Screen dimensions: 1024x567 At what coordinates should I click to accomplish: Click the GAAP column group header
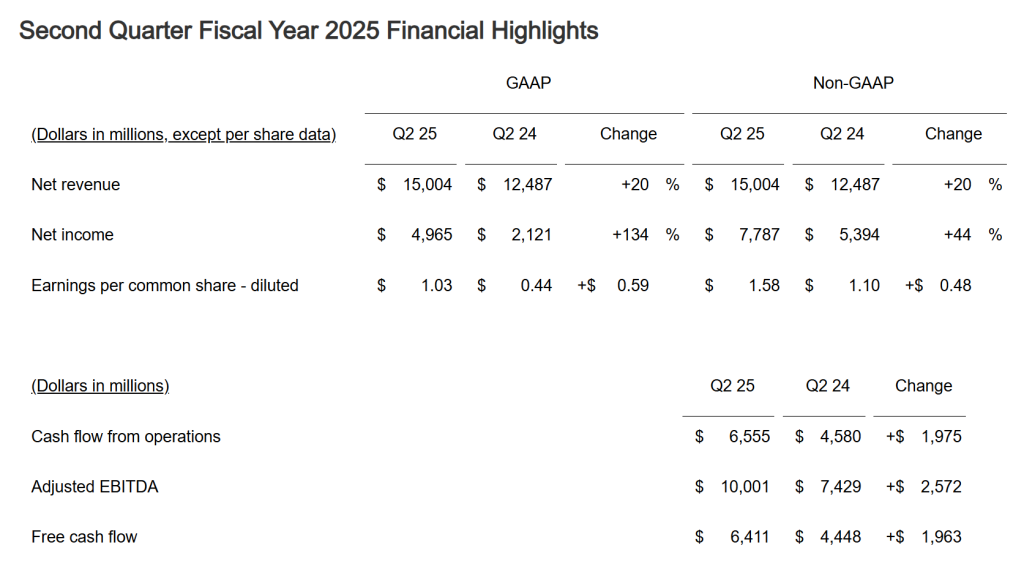click(x=528, y=83)
